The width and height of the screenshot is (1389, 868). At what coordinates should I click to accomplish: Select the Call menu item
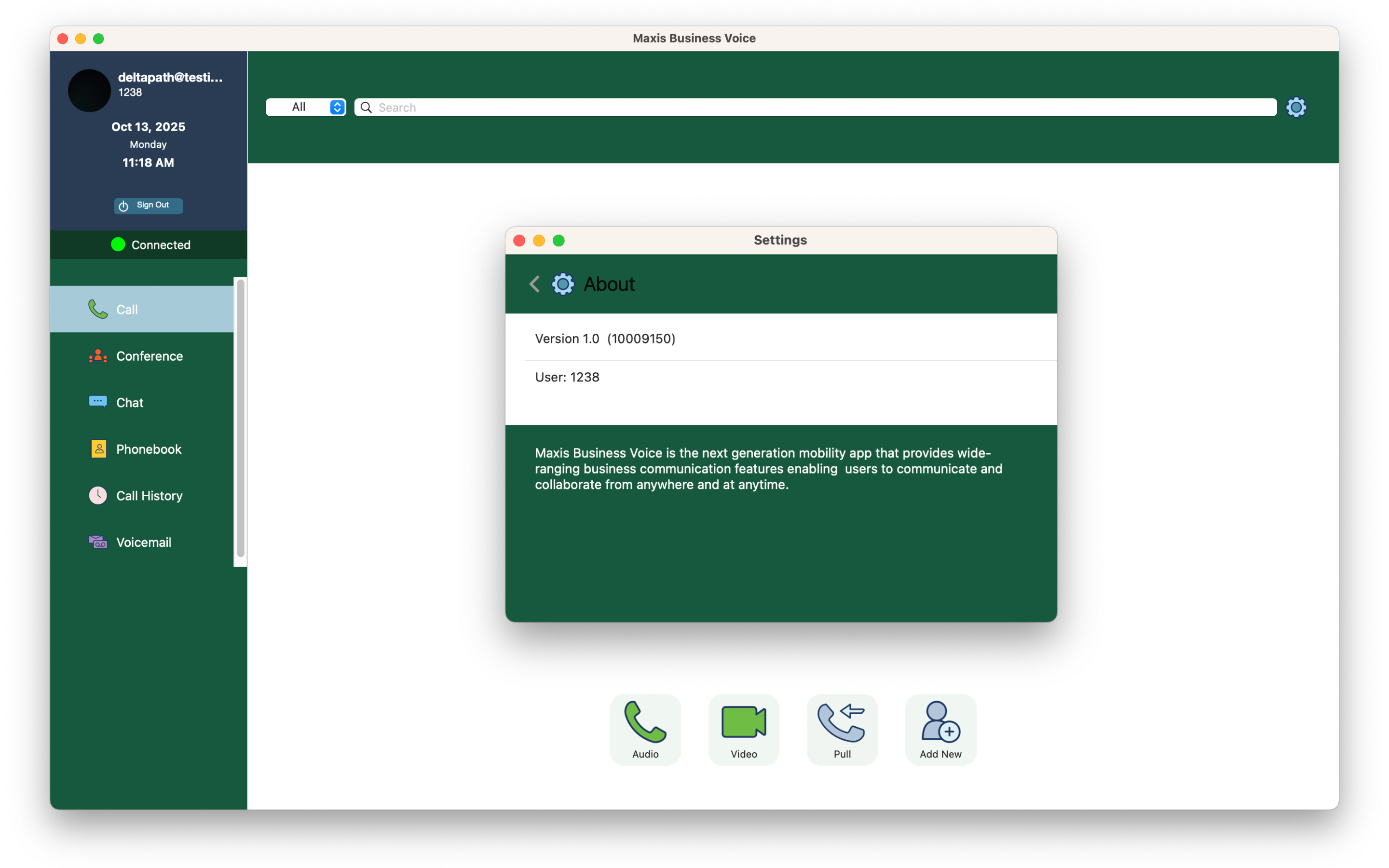(x=142, y=309)
